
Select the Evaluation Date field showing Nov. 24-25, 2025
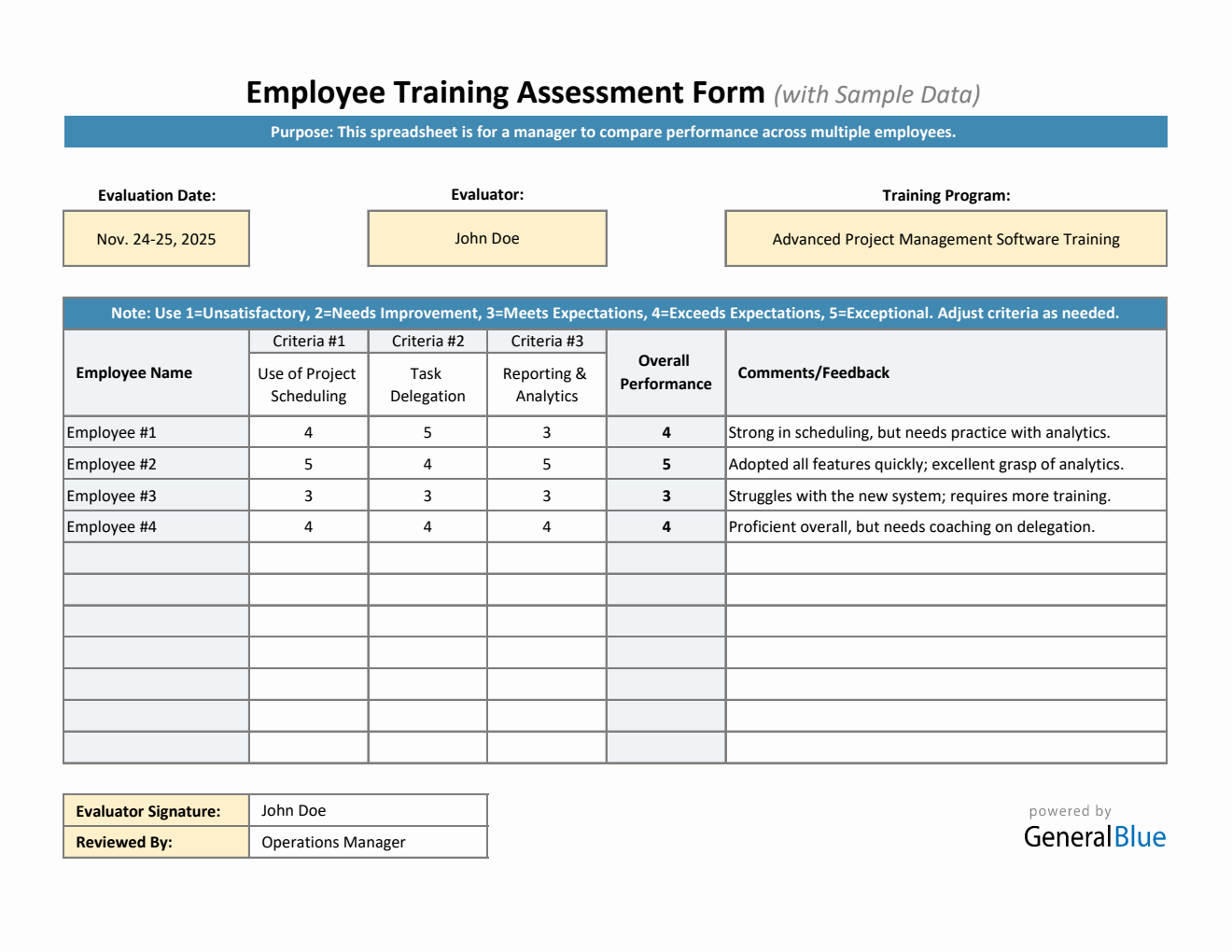tap(156, 238)
